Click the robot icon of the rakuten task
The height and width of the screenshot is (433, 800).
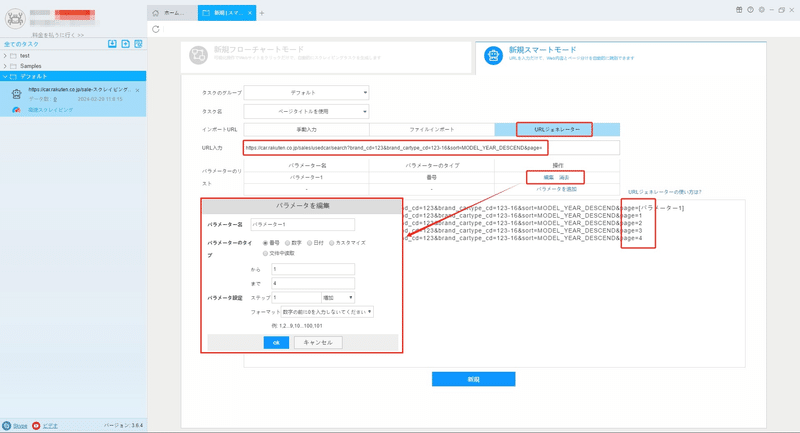click(16, 94)
